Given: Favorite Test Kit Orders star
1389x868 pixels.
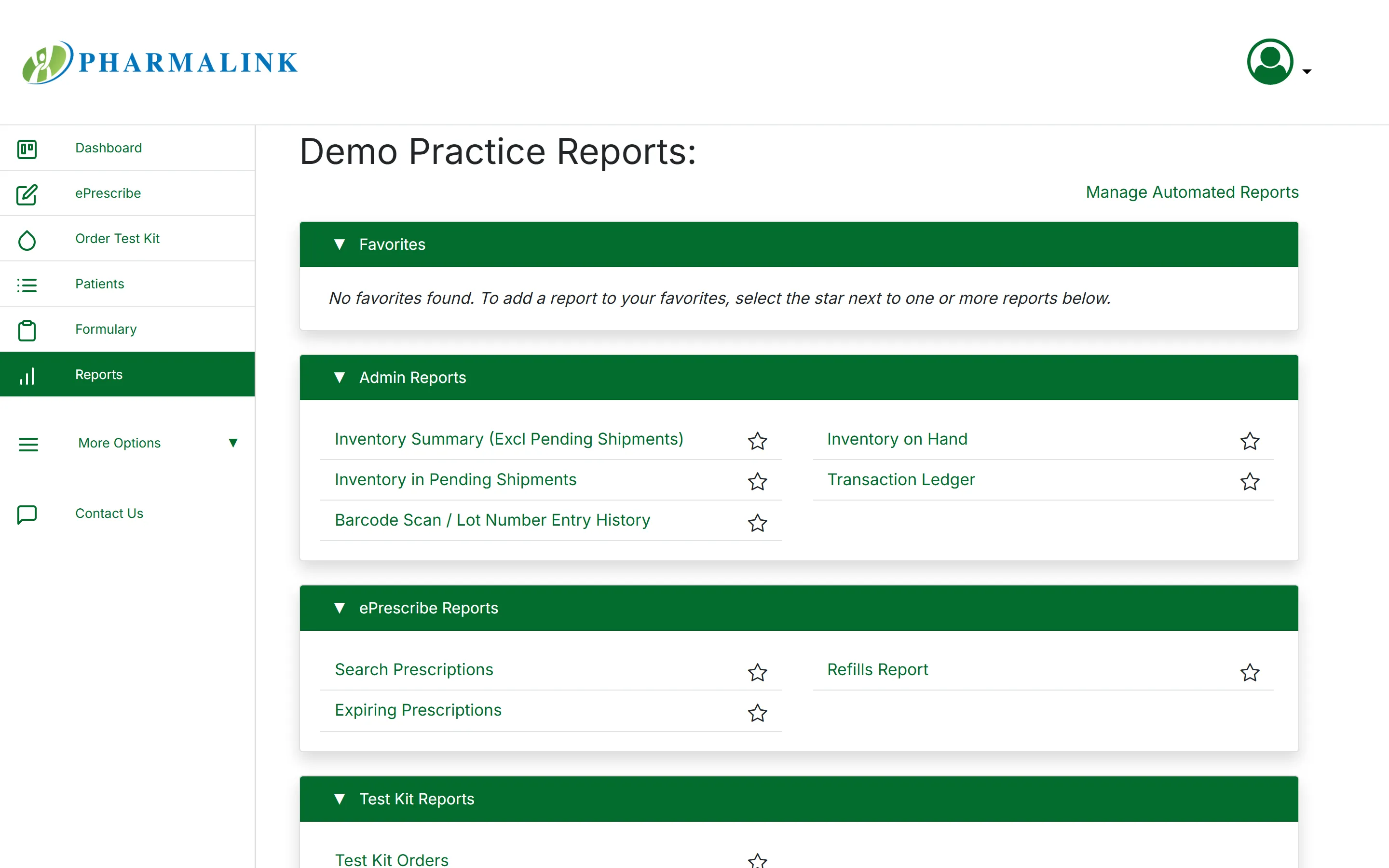Looking at the screenshot, I should pos(757,861).
